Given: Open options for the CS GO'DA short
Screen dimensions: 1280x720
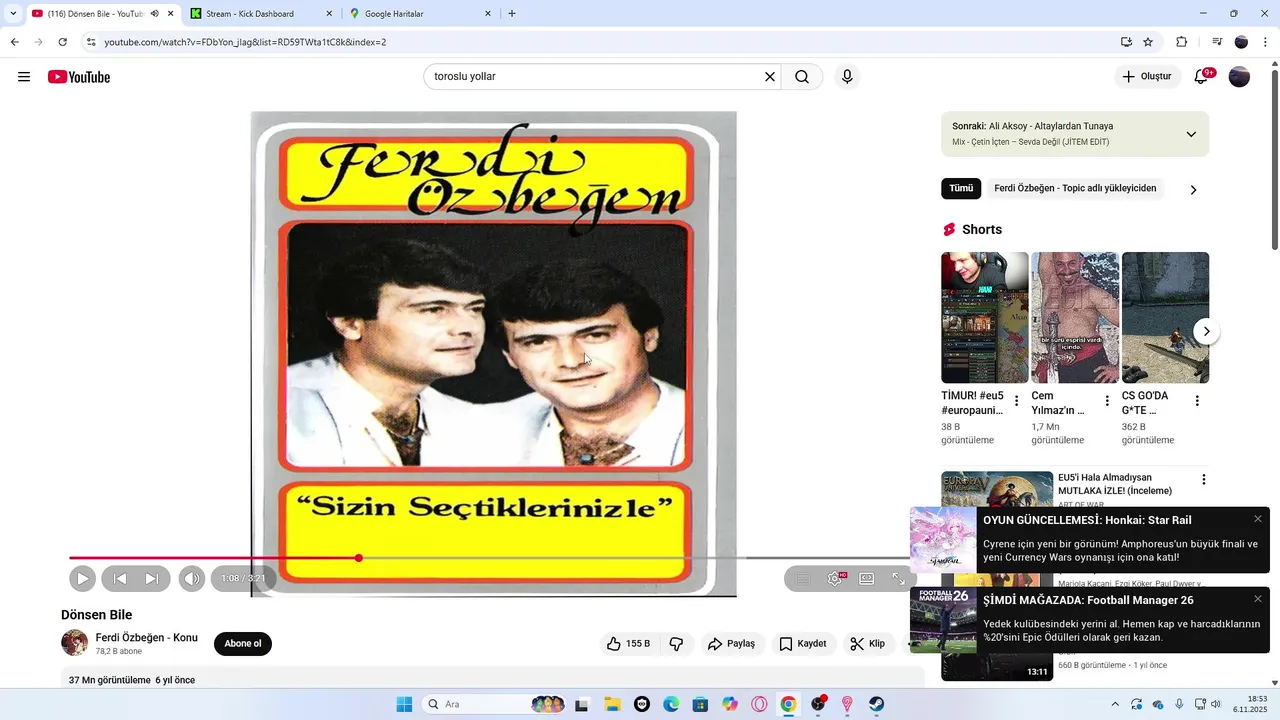Looking at the screenshot, I should tap(1197, 401).
